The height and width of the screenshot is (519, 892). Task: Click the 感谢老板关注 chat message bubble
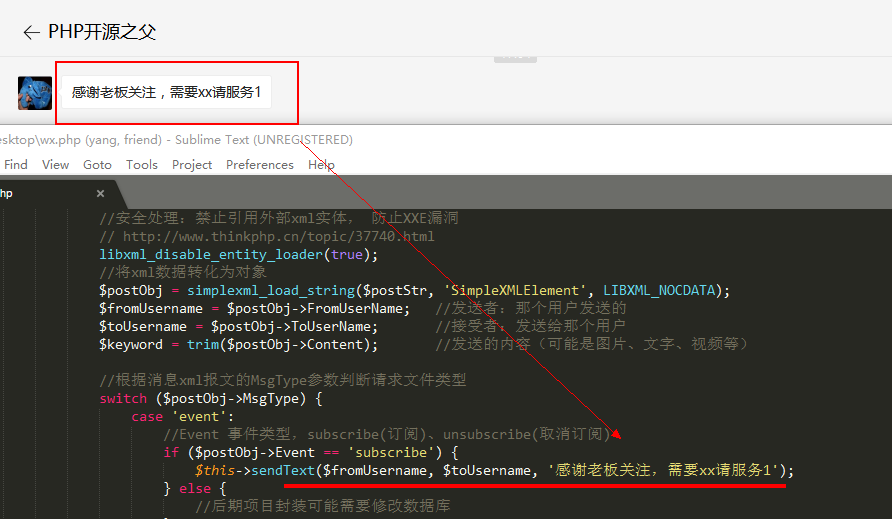(x=166, y=93)
